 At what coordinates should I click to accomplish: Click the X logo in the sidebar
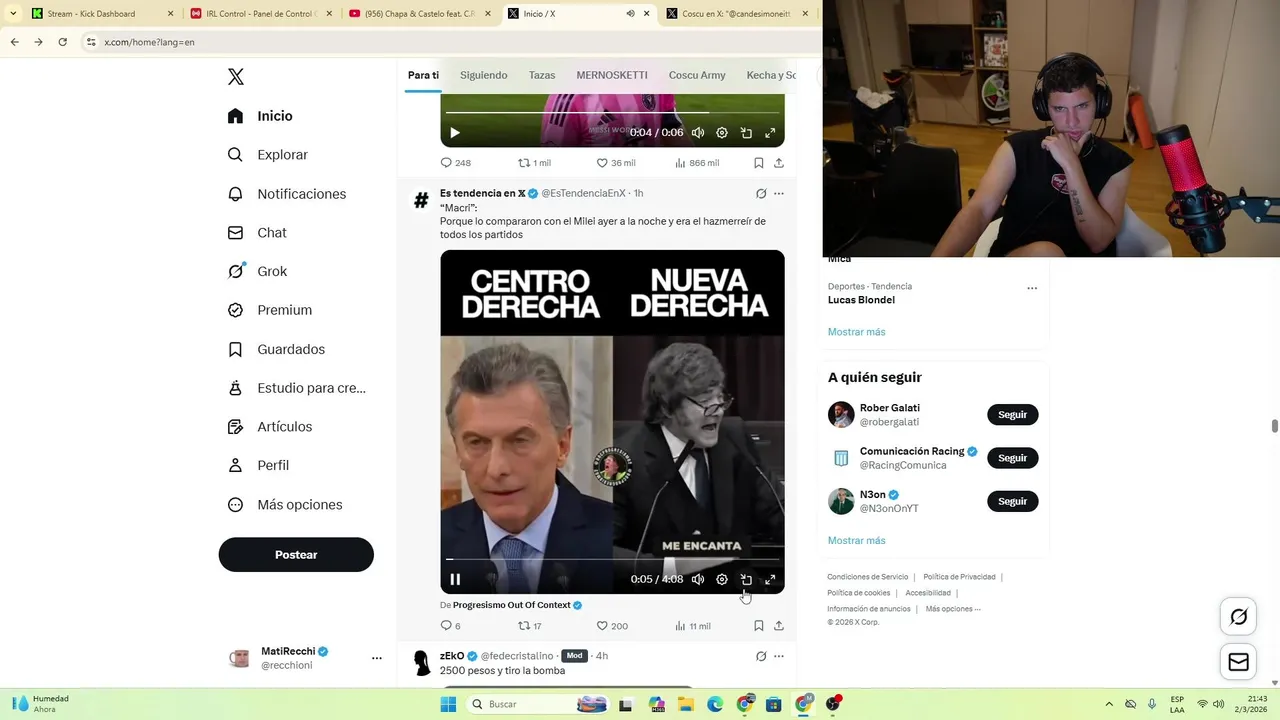pyautogui.click(x=235, y=77)
